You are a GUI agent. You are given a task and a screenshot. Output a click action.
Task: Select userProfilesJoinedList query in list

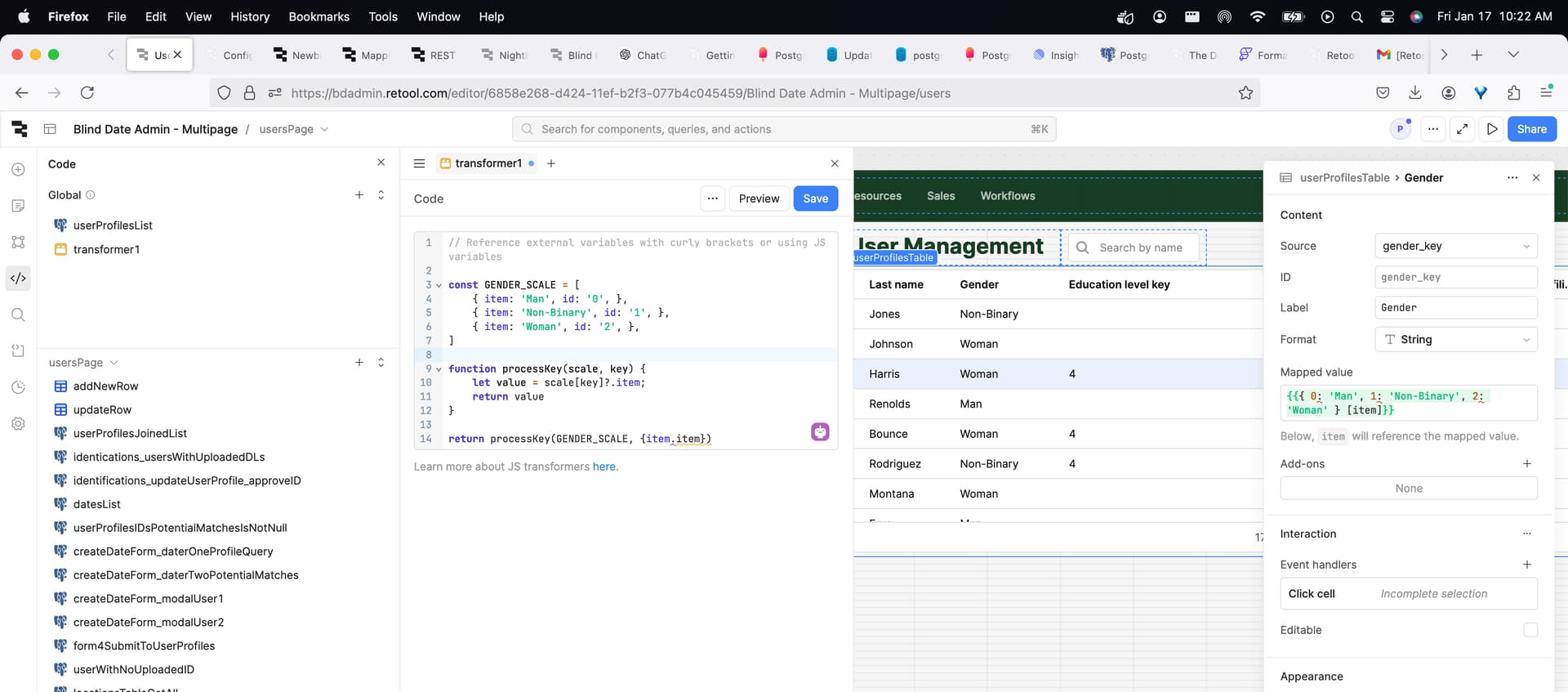pos(130,433)
